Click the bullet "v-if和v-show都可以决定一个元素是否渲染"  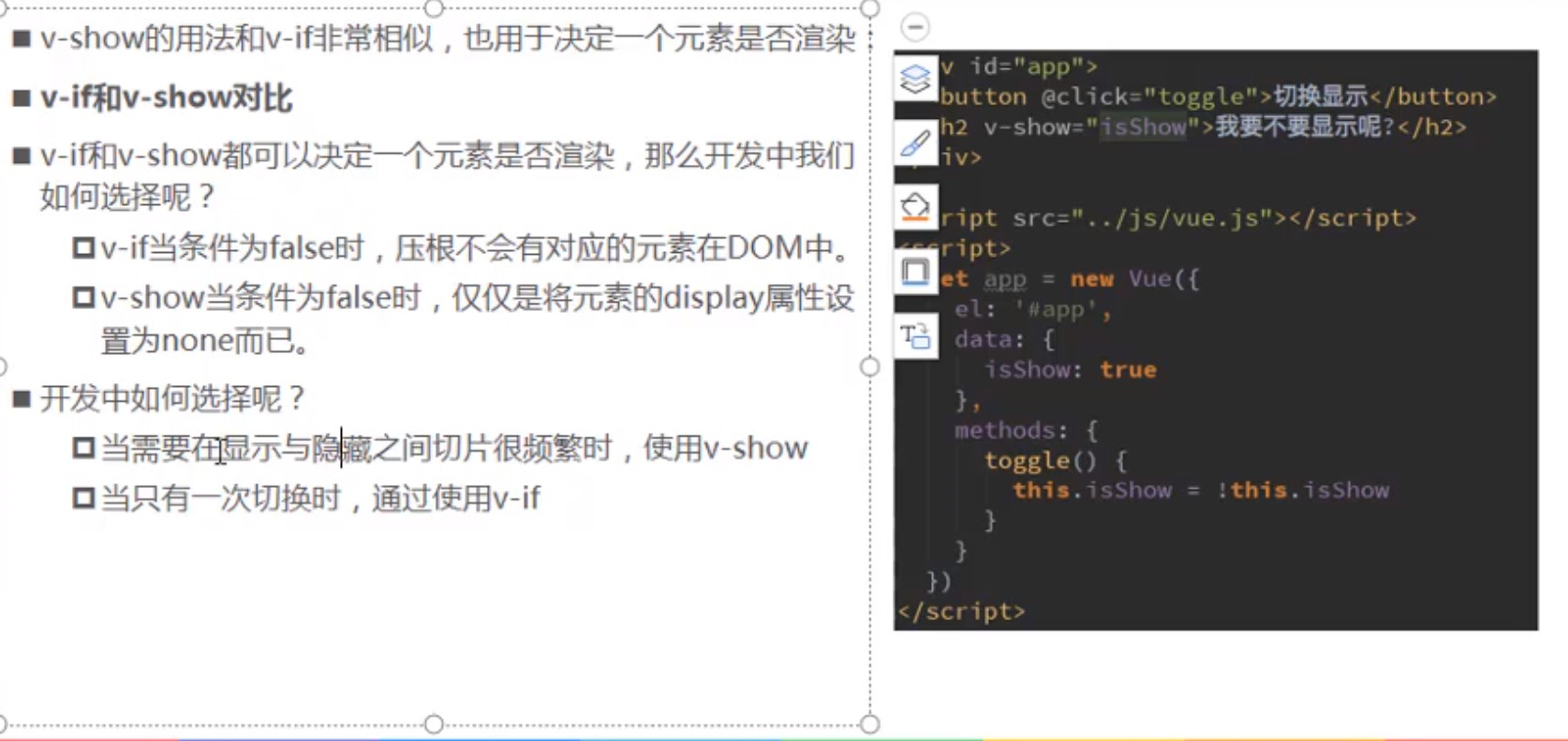click(x=448, y=156)
